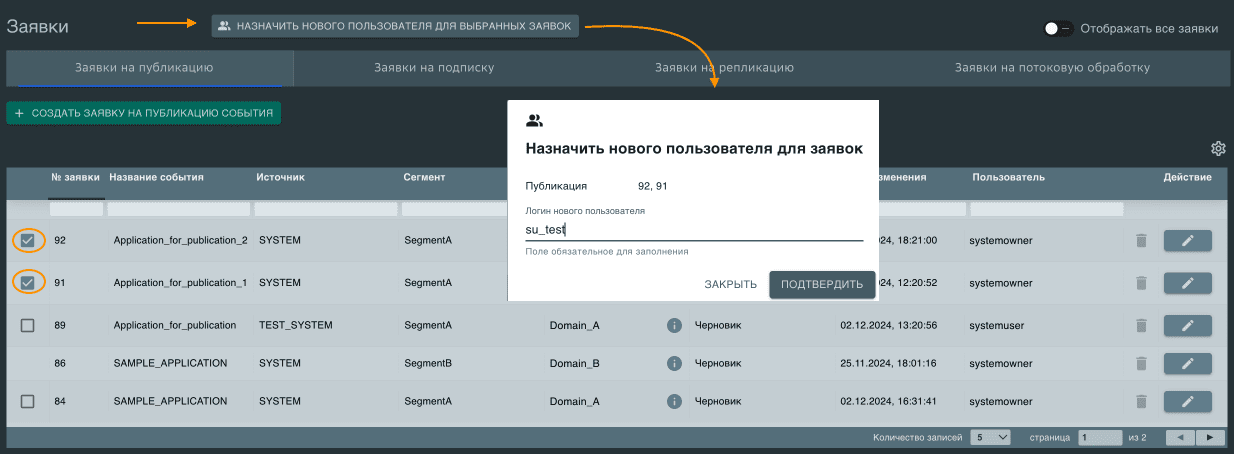Delete application 92 with trash icon
Viewport: 1234px width, 454px height.
[x=1141, y=241]
